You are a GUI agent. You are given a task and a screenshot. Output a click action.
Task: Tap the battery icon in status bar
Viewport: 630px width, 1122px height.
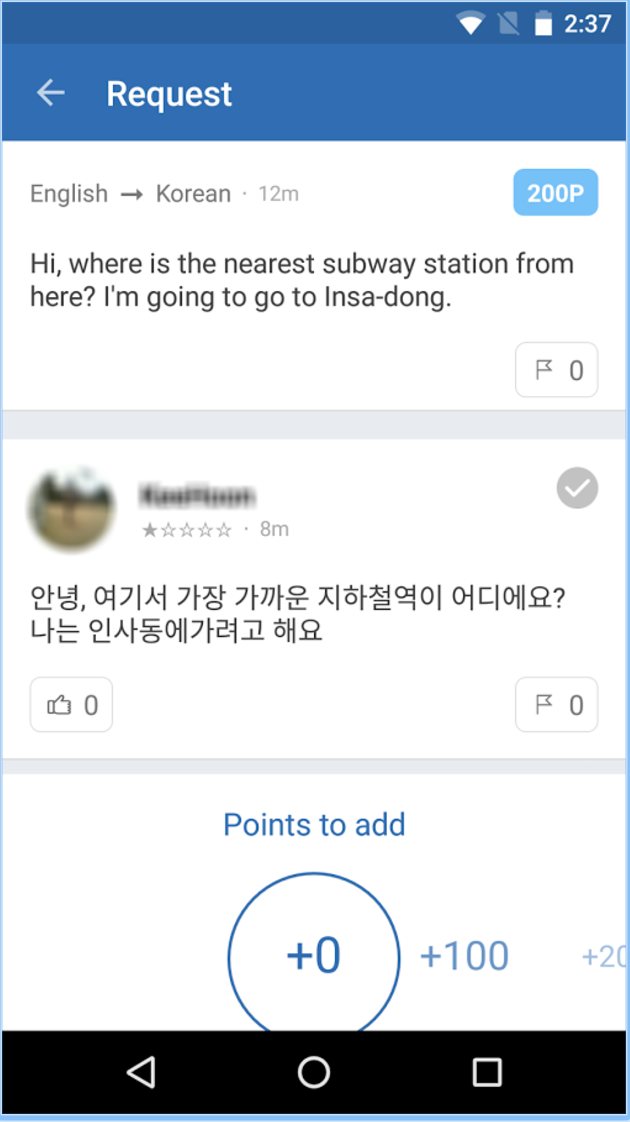542,23
